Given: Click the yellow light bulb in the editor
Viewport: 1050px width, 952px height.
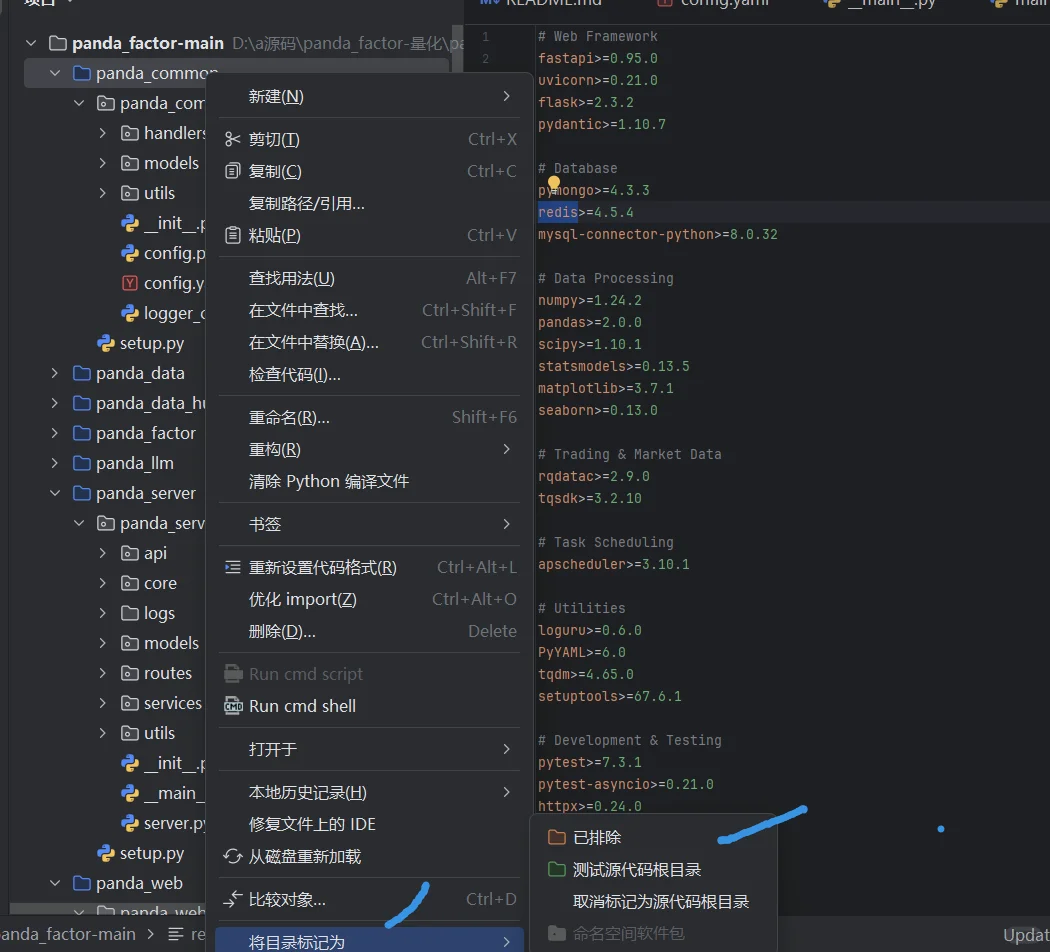Looking at the screenshot, I should [x=554, y=183].
